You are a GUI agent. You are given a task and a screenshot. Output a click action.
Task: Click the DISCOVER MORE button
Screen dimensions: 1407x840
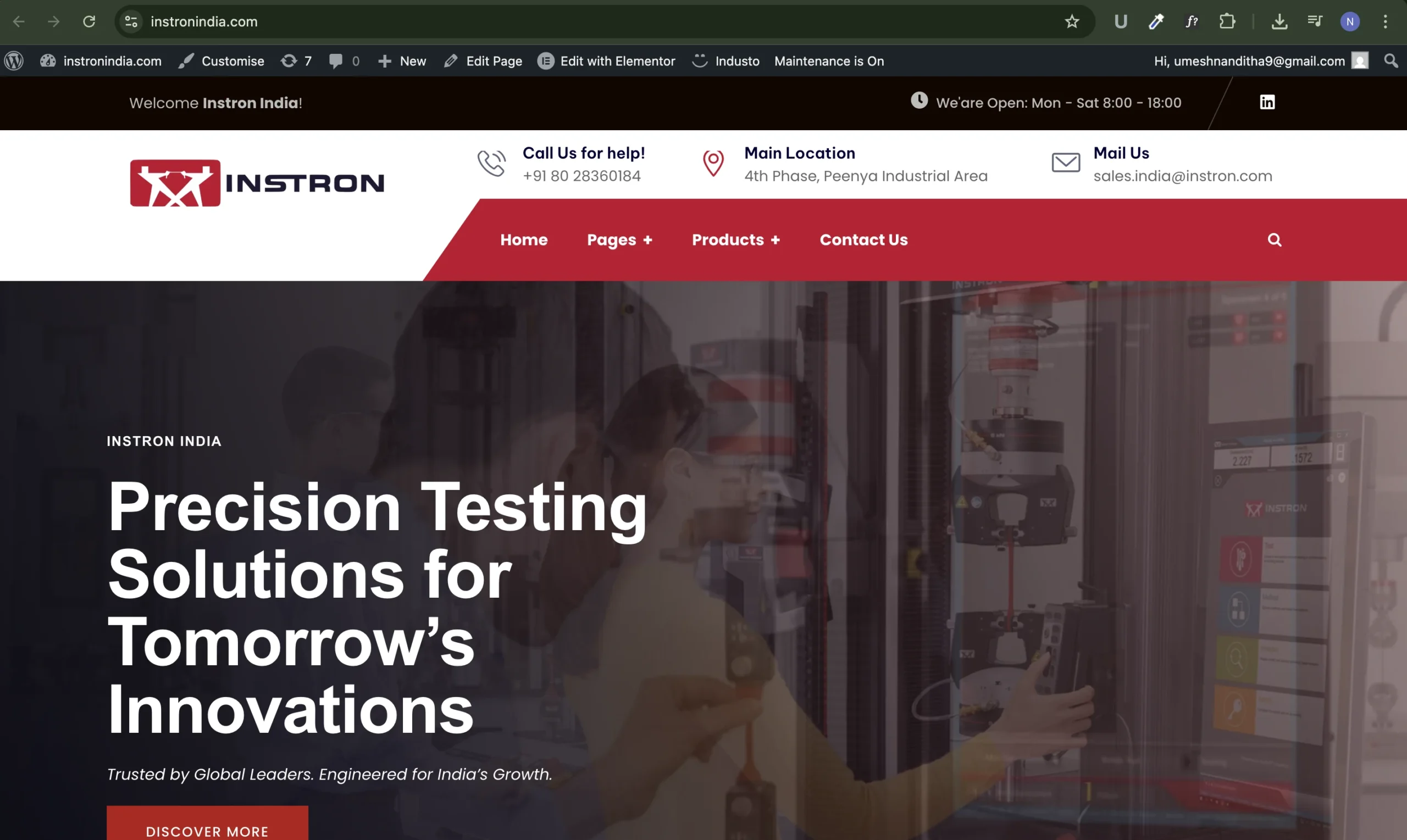tap(206, 830)
